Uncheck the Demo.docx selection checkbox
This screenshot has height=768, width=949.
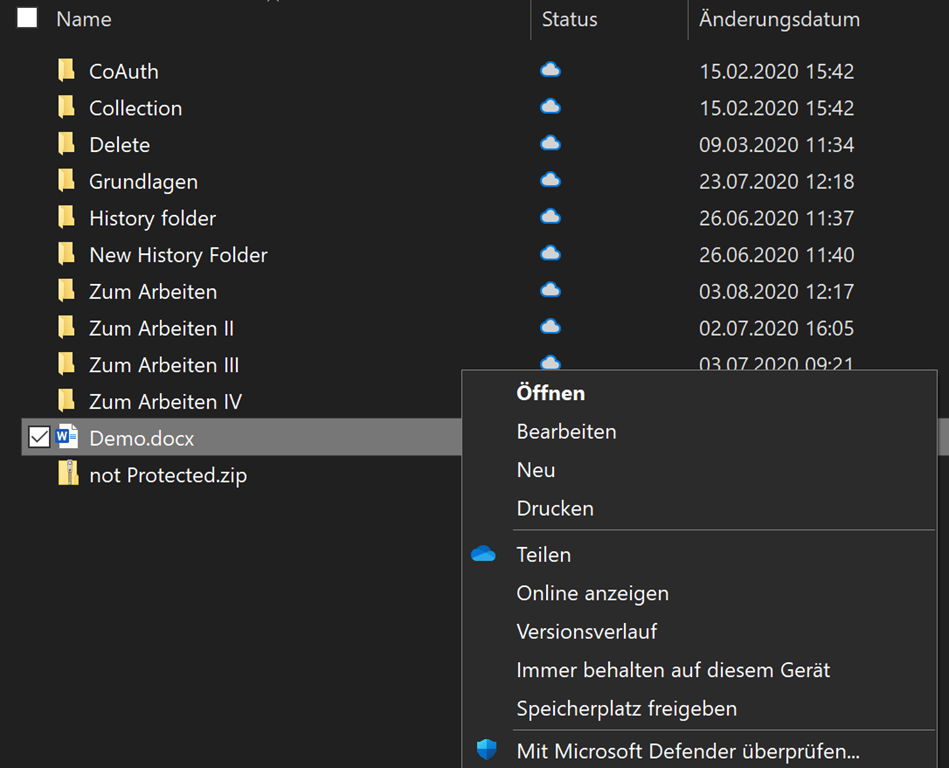[39, 437]
